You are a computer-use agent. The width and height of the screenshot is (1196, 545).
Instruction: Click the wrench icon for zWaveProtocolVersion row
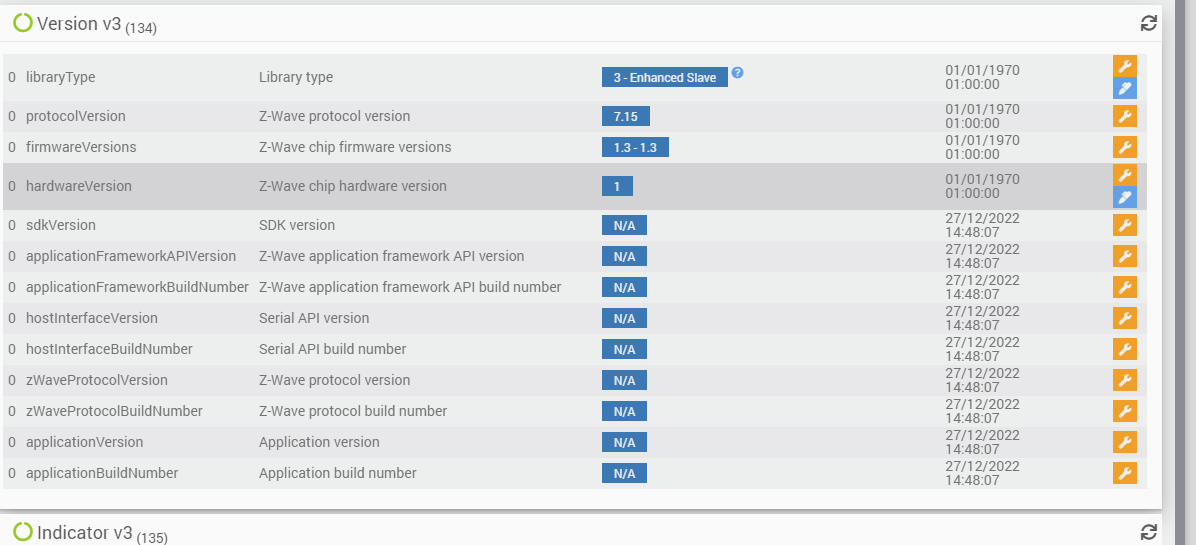[1125, 380]
